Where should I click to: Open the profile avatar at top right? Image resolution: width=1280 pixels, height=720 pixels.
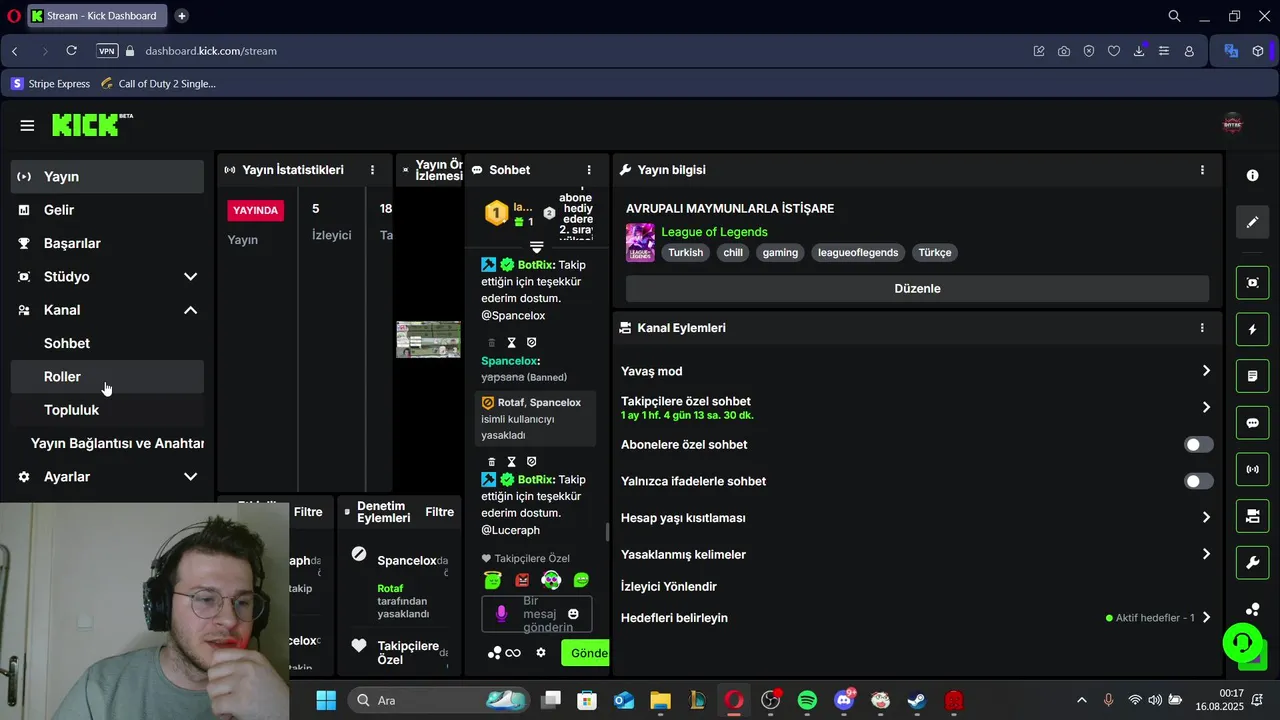coord(1233,124)
